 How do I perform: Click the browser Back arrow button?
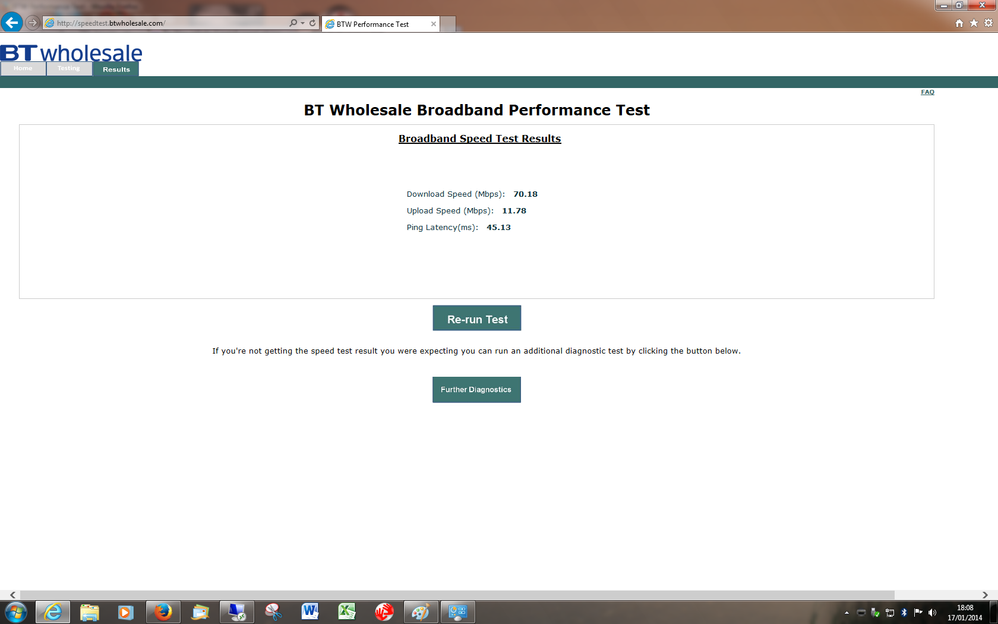pos(11,22)
